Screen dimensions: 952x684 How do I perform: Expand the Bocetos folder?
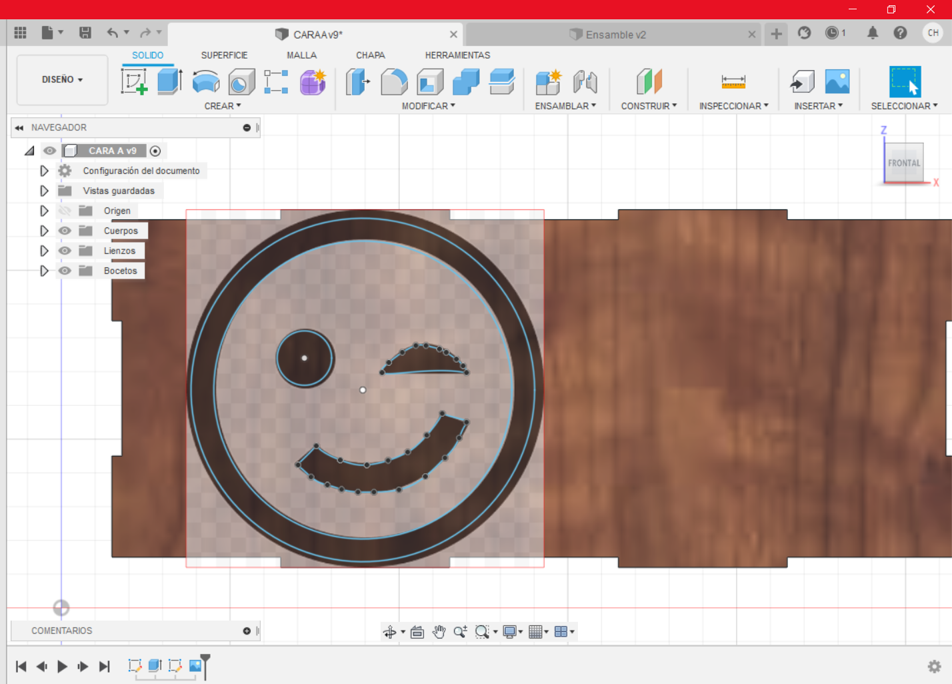(45, 270)
